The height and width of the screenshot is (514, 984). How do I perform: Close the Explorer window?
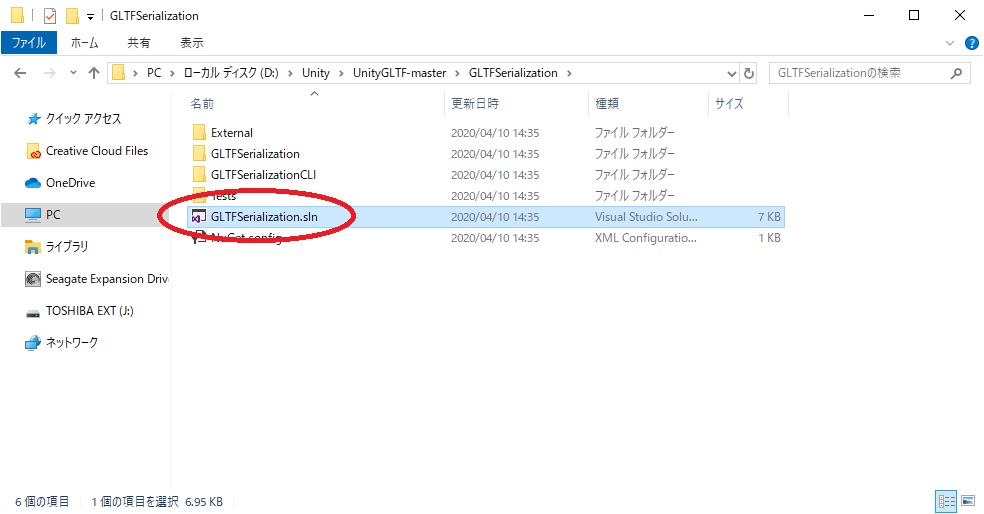(960, 16)
